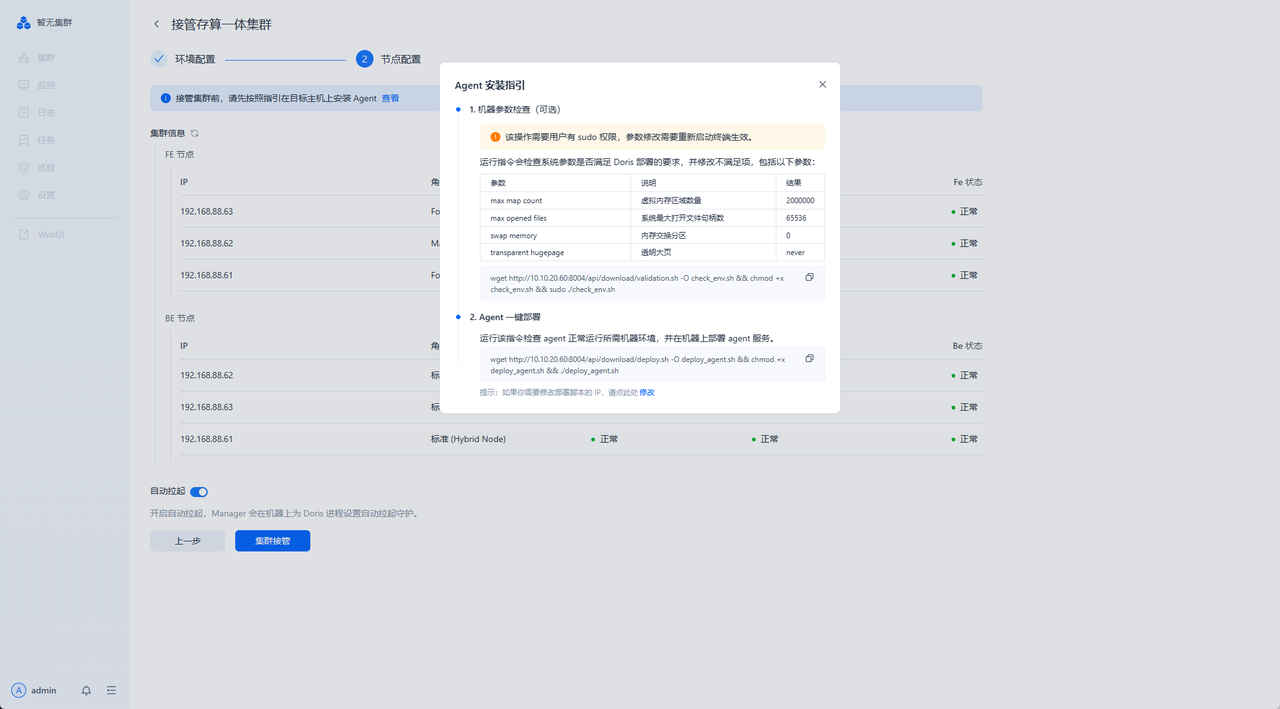Viewport: 1280px width, 709px height.
Task: Go back using the left arrow icon
Action: point(156,24)
